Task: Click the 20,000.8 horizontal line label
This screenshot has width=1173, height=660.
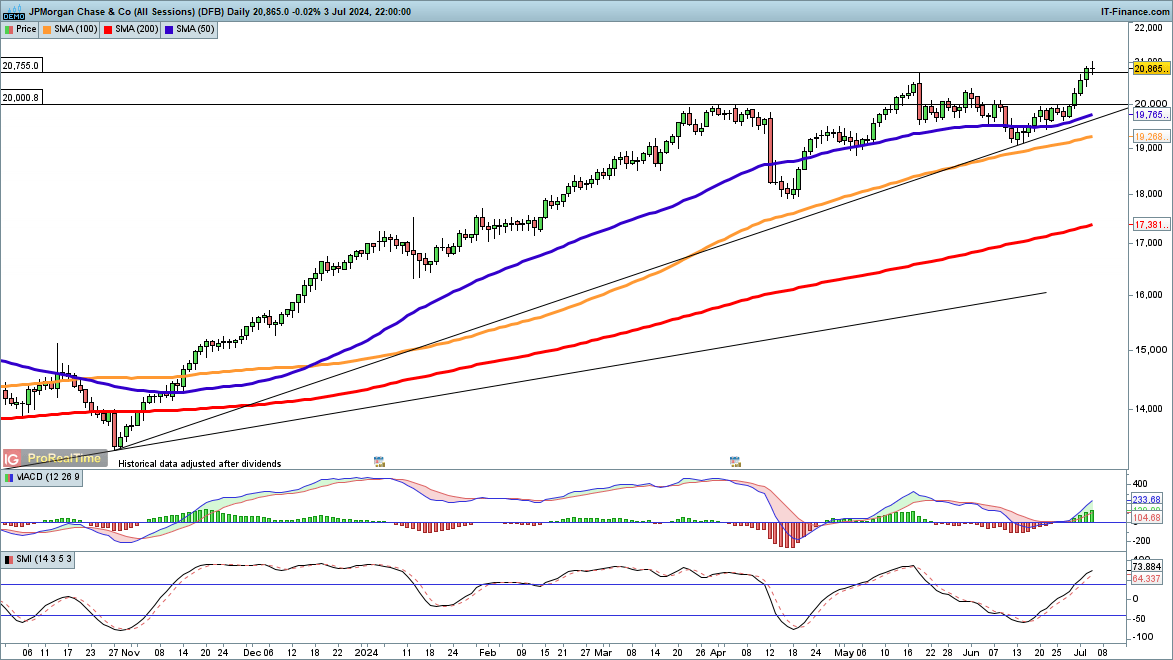Action: coord(21,98)
